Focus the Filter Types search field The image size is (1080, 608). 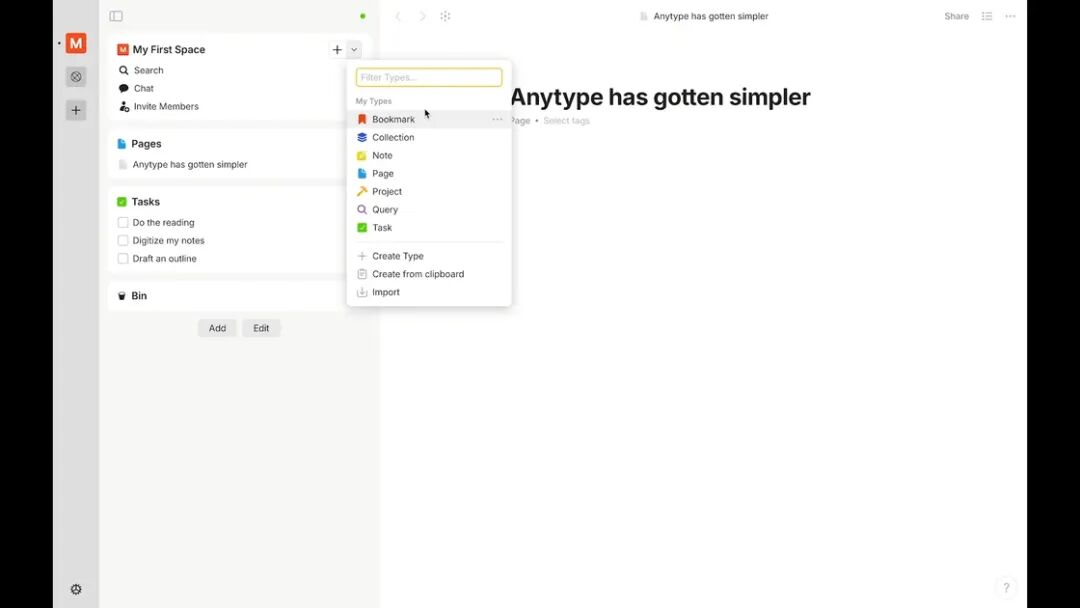429,77
